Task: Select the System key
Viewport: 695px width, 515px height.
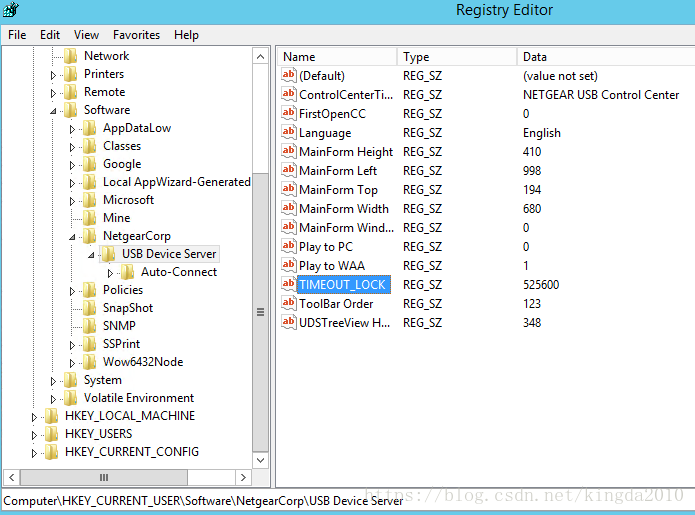Action: [103, 380]
